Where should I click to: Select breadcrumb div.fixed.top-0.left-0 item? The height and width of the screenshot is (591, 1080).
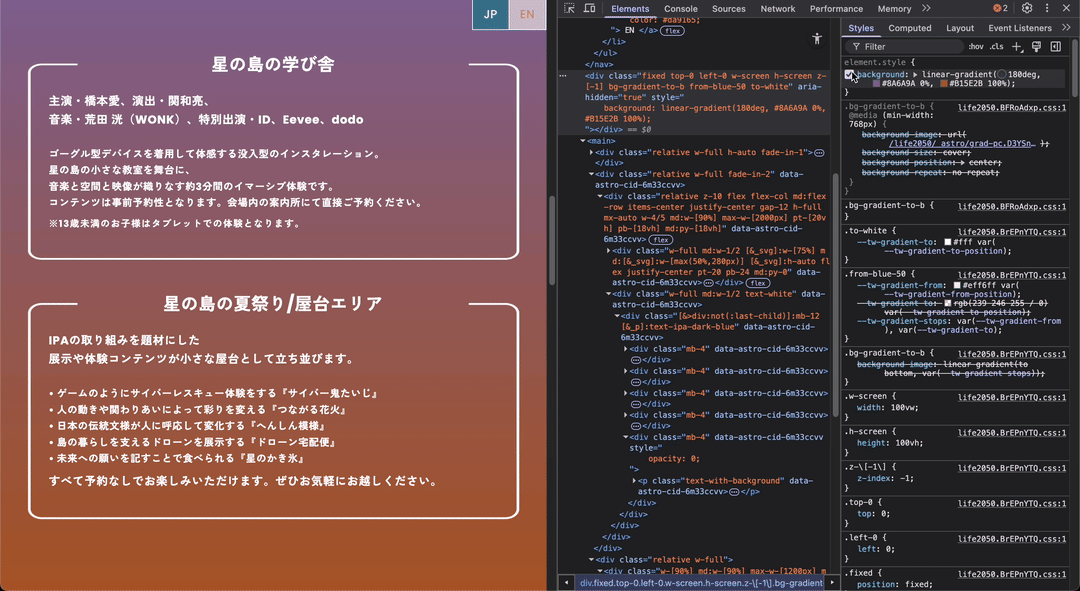click(x=701, y=583)
